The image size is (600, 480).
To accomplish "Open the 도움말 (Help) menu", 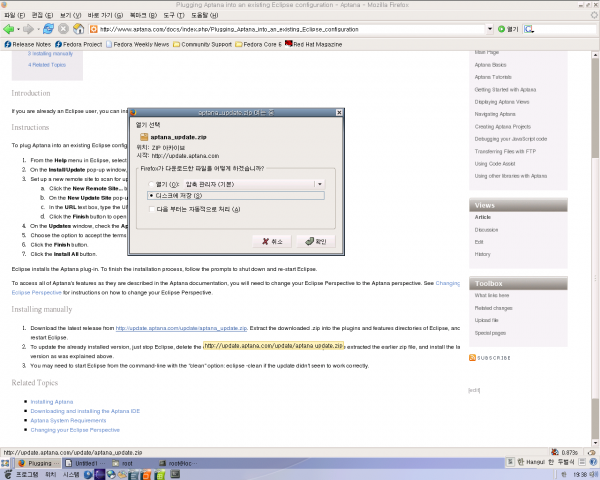I will click(x=205, y=15).
